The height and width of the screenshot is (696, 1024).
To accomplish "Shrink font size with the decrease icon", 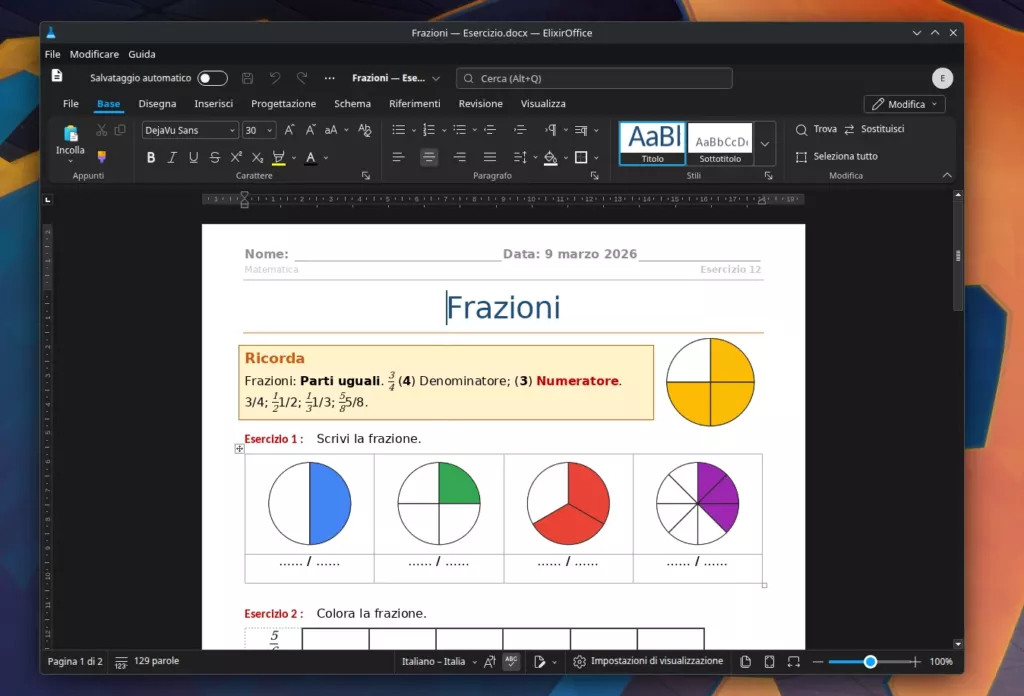I will tap(311, 130).
